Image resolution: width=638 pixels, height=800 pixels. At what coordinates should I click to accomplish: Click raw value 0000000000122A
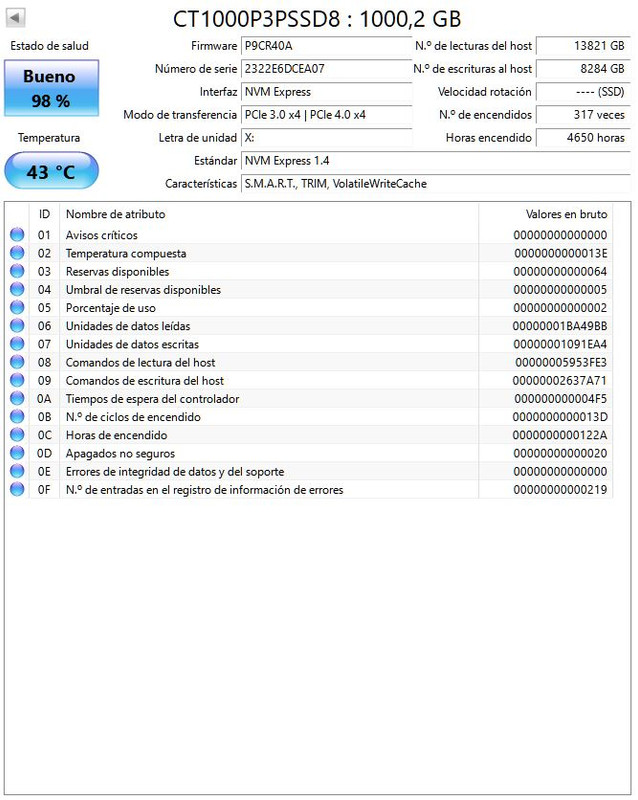[559, 435]
